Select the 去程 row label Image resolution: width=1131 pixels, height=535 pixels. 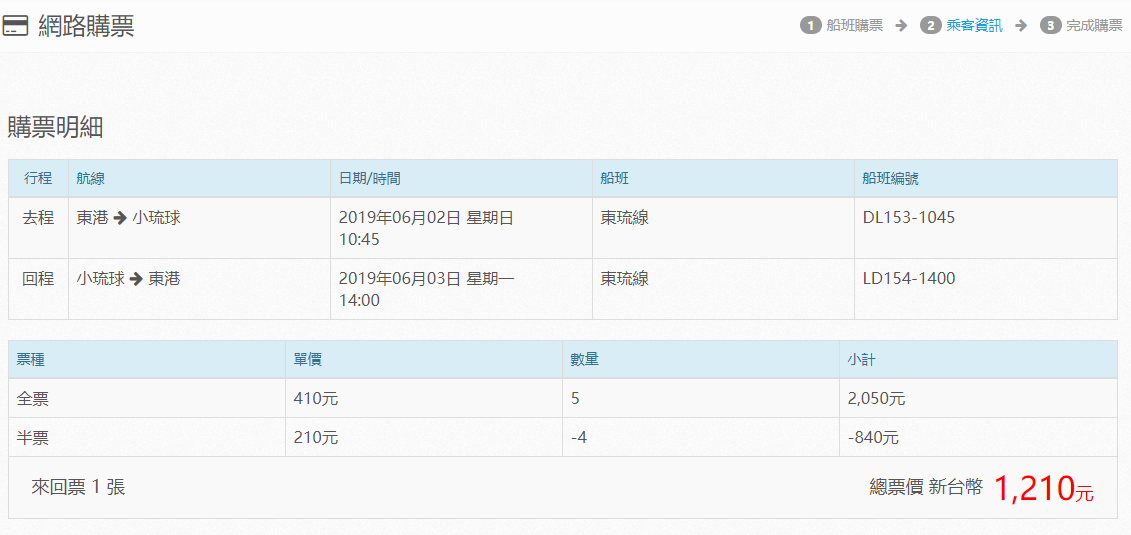click(x=38, y=218)
